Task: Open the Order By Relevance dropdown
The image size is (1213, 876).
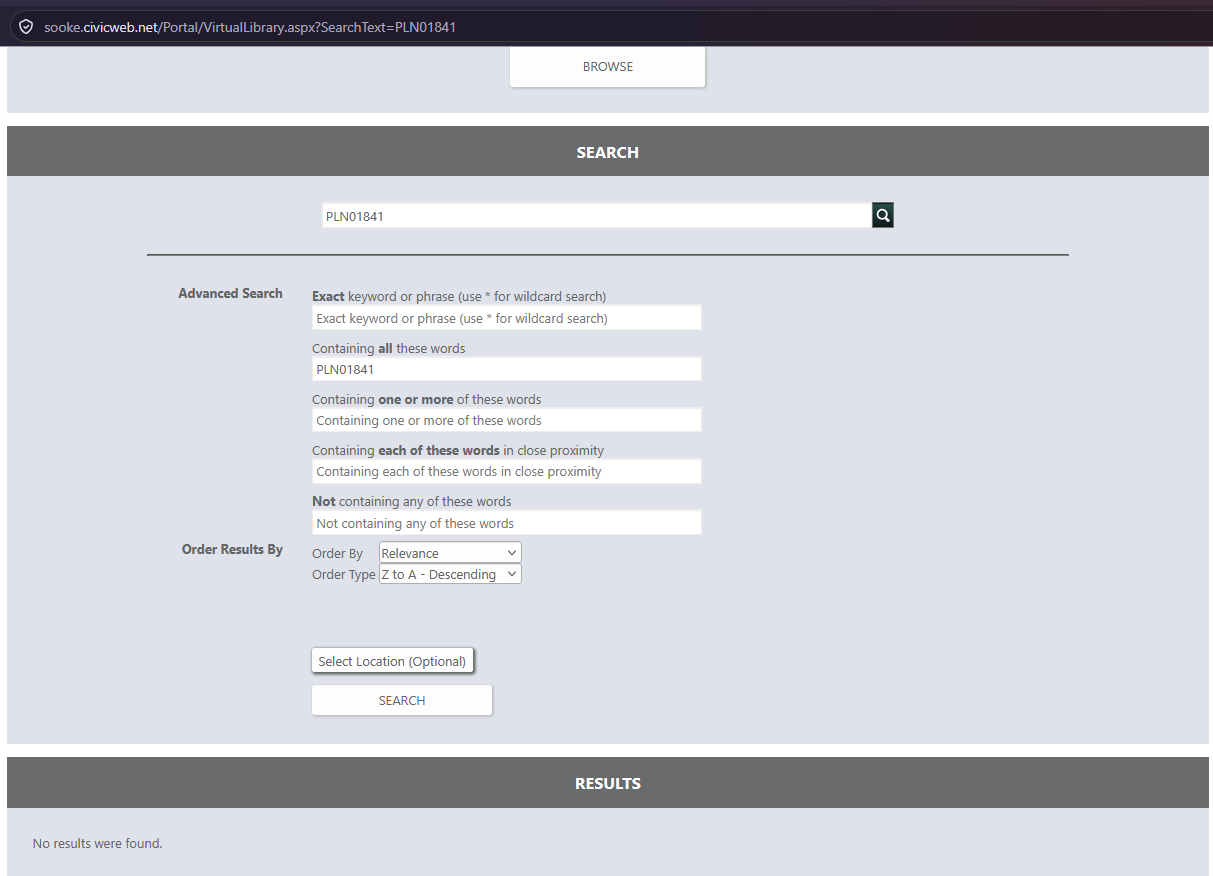Action: (450, 553)
